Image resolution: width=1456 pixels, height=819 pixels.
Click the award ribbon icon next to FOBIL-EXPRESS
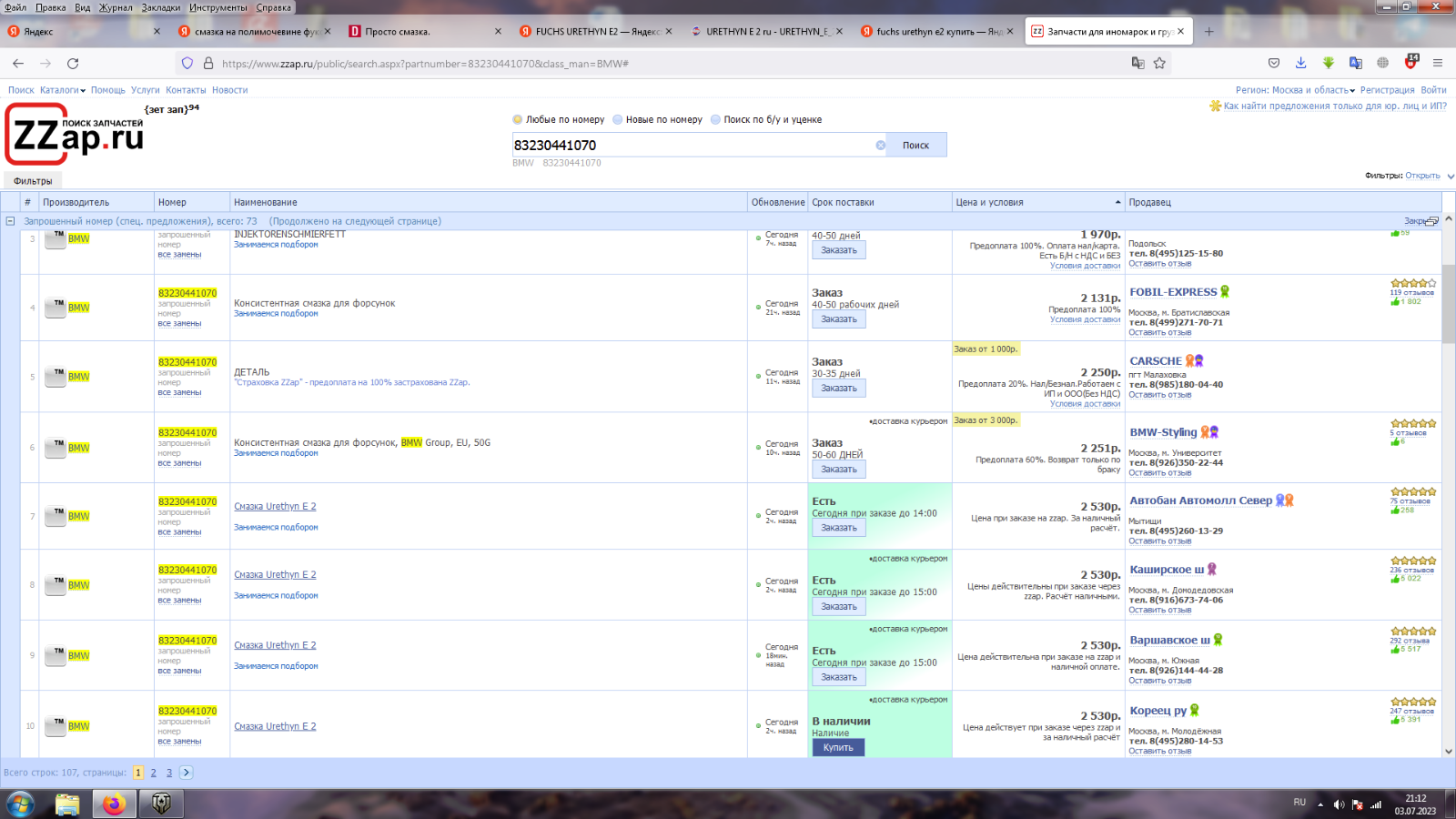(1225, 292)
